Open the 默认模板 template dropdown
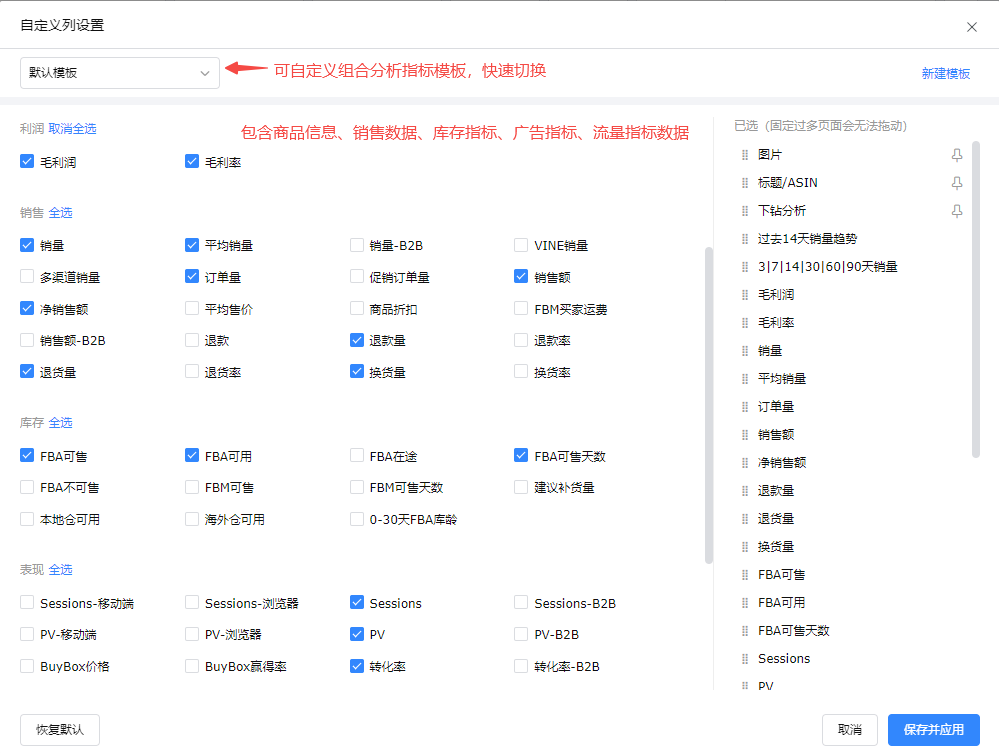Screen dimensions: 999x753 120,73
